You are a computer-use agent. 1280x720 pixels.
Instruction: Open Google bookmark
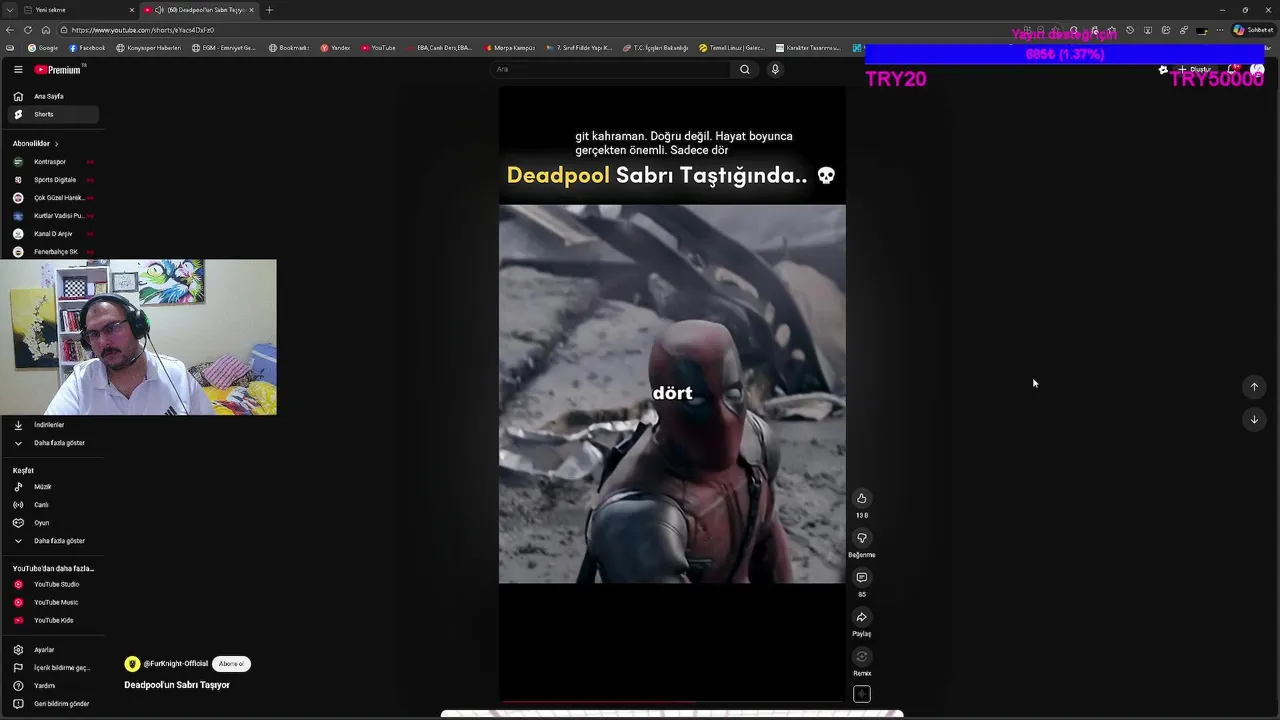[x=43, y=48]
